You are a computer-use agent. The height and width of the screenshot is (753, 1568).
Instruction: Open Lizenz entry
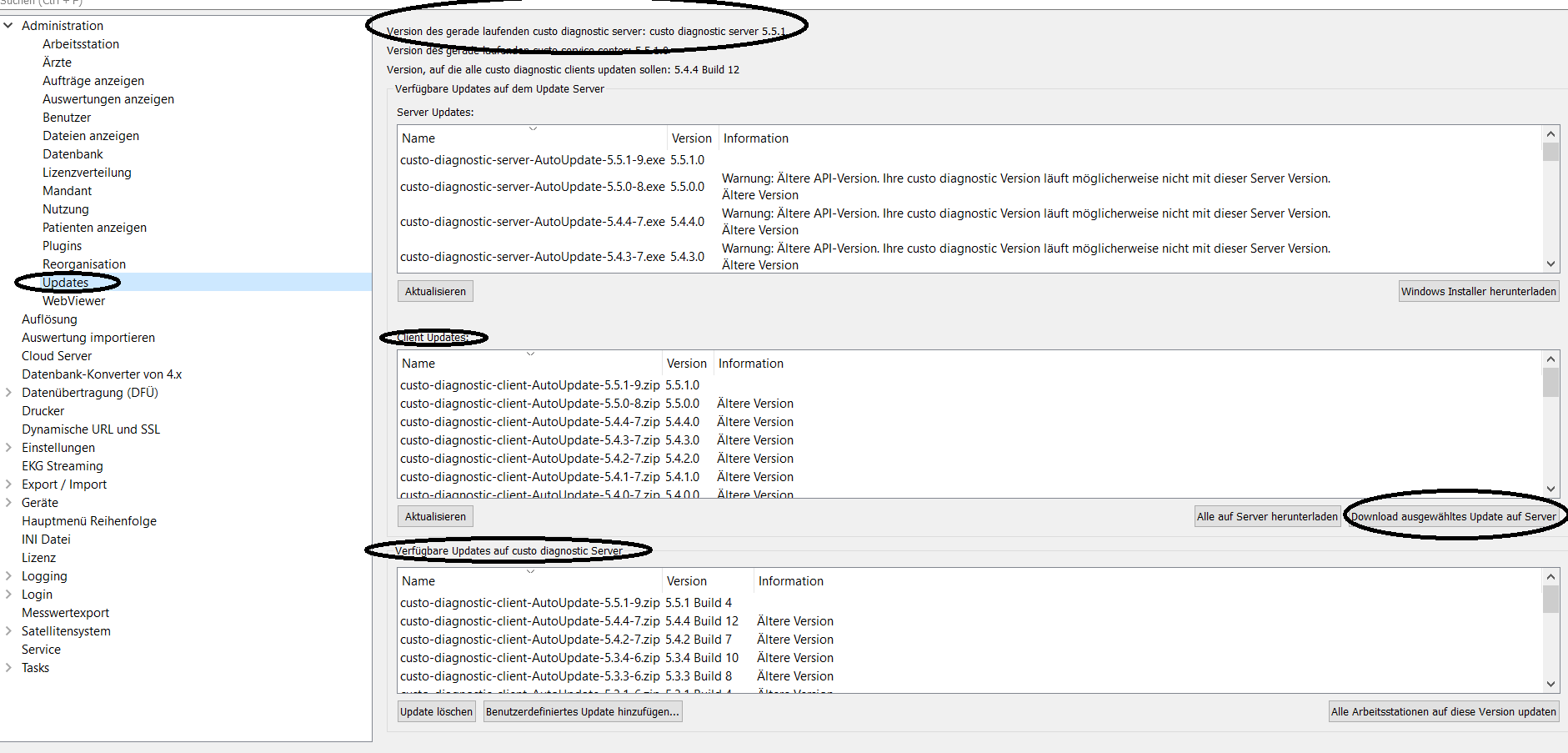38,558
